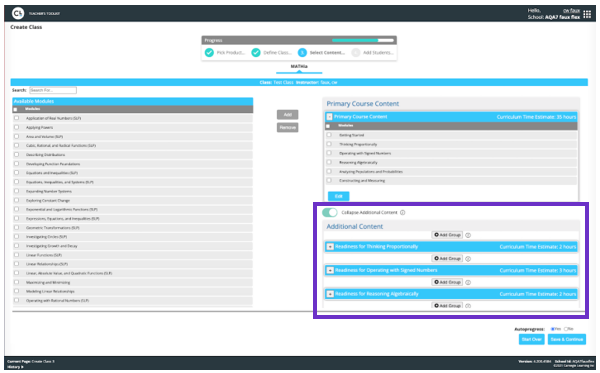Image resolution: width=600 pixels, height=373 pixels.
Task: Expand Readiness for Reasoning Algebraically group
Action: pos(330,294)
